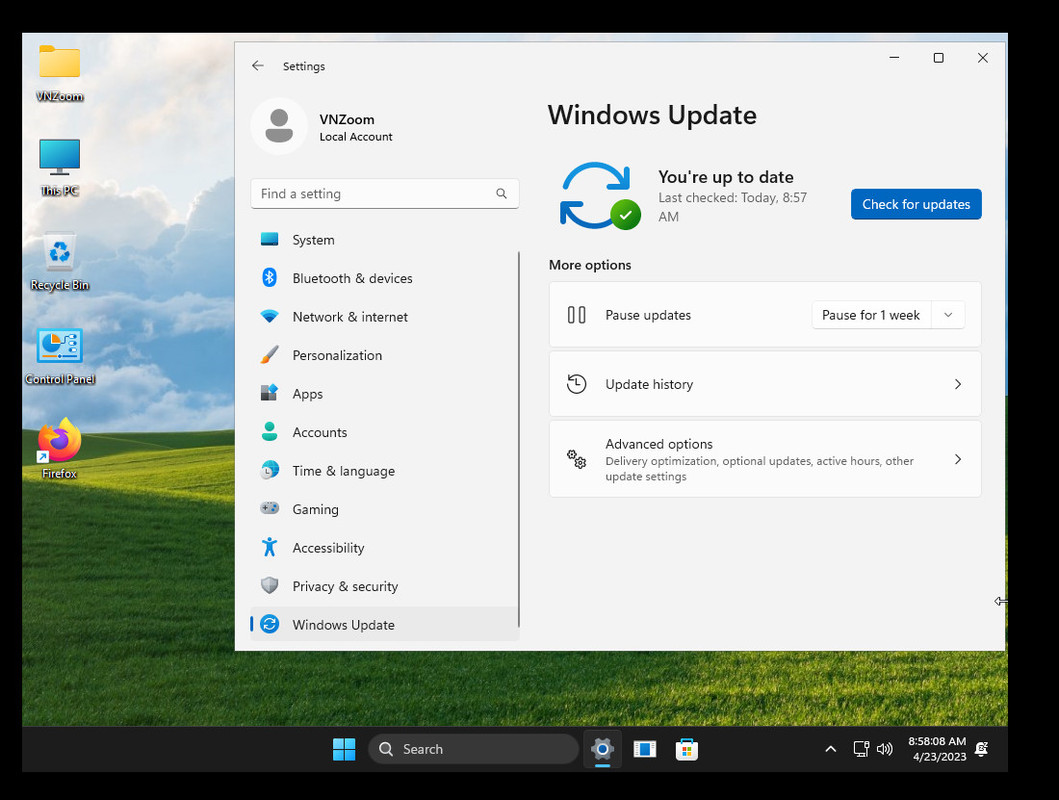Click the VNZoom Local Account name
The image size is (1059, 800).
pyautogui.click(x=355, y=128)
